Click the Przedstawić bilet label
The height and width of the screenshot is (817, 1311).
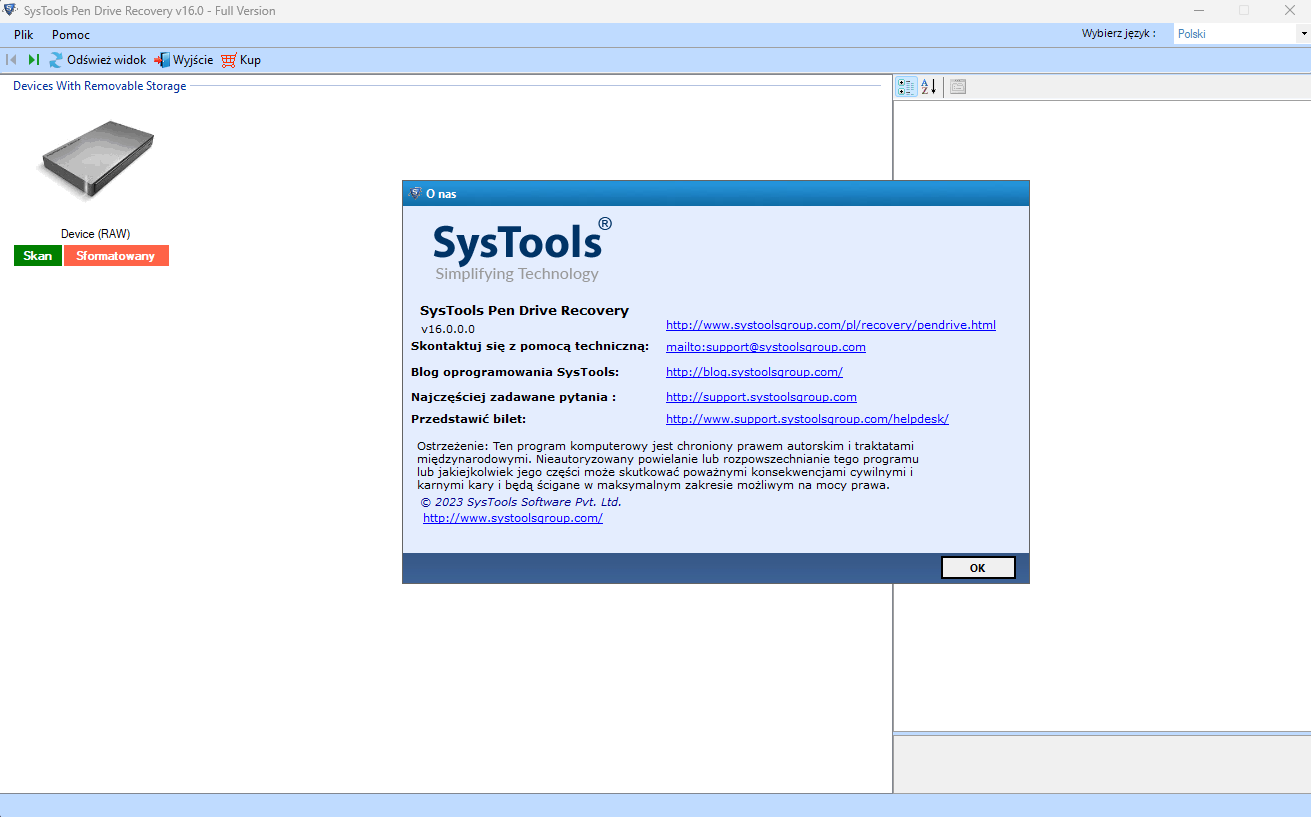click(468, 419)
